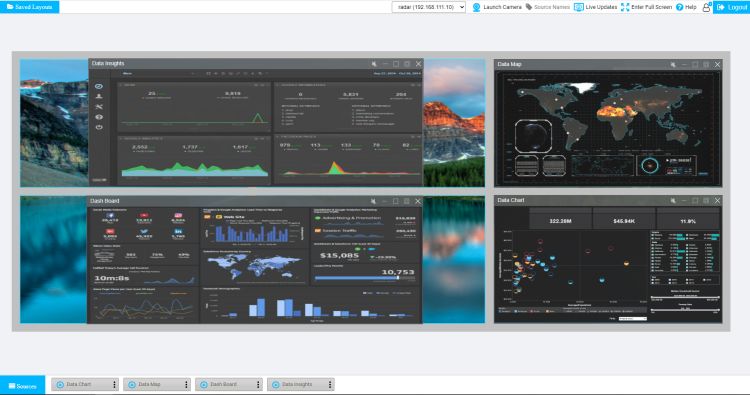Screen dimensions: 750x395
Task: Click the Dash Board window title
Action: (x=105, y=201)
